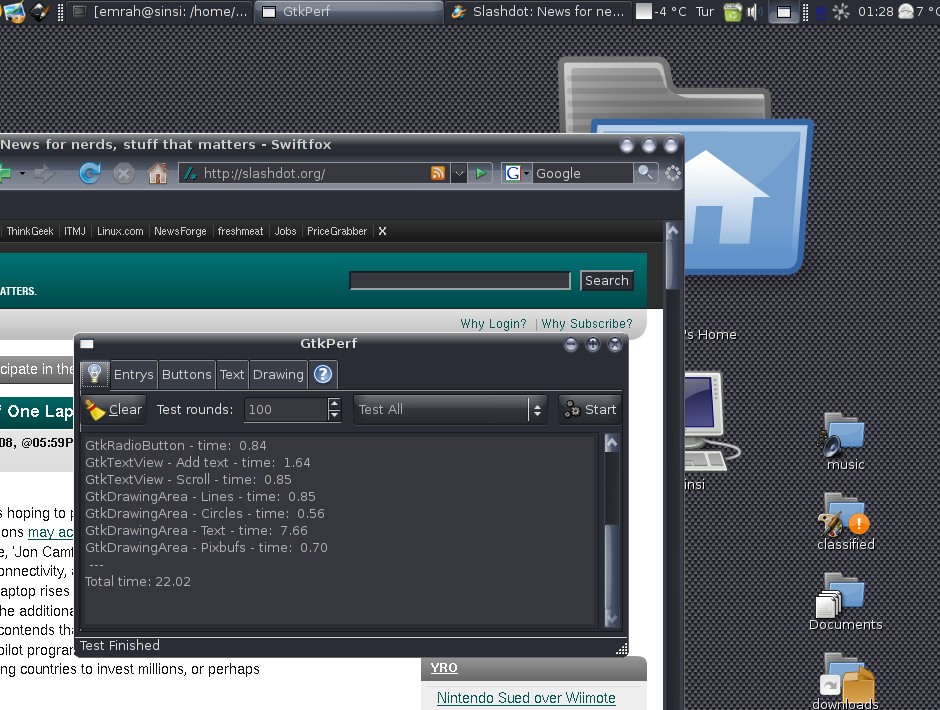
Task: Open the 'Why Subscribe?' link
Action: click(x=586, y=324)
